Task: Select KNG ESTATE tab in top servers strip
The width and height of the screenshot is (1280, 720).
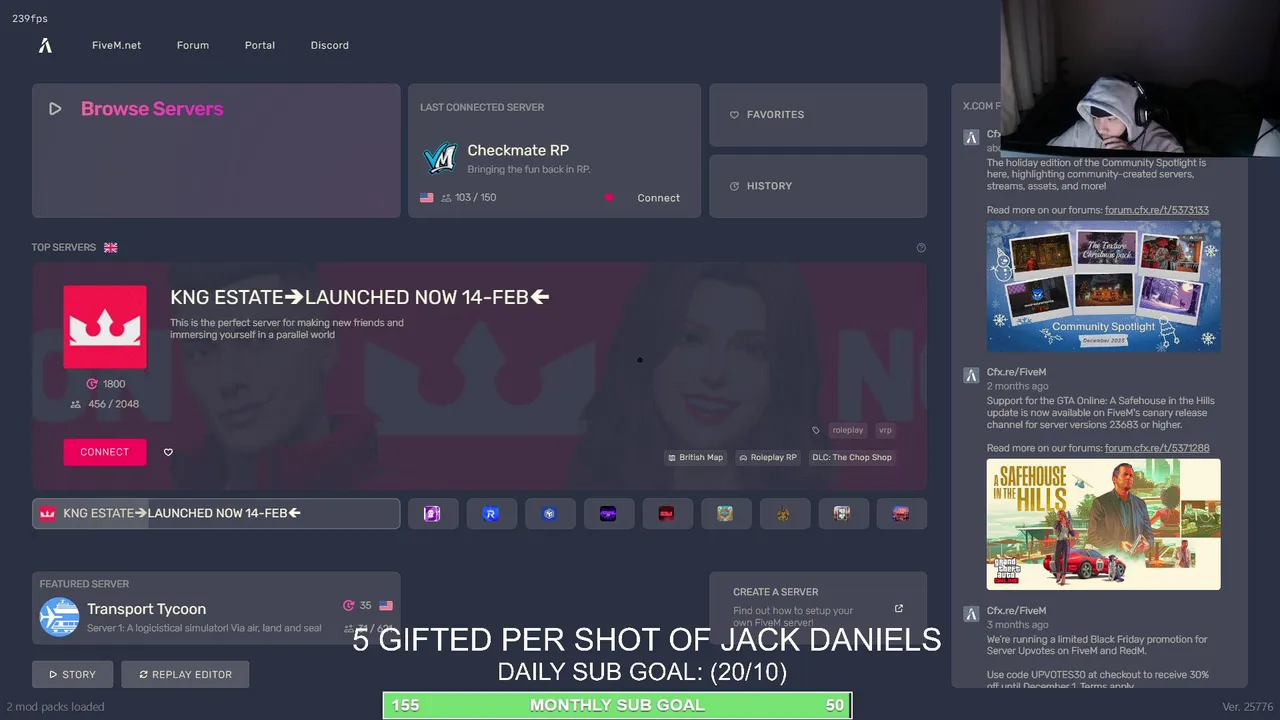Action: 216,513
